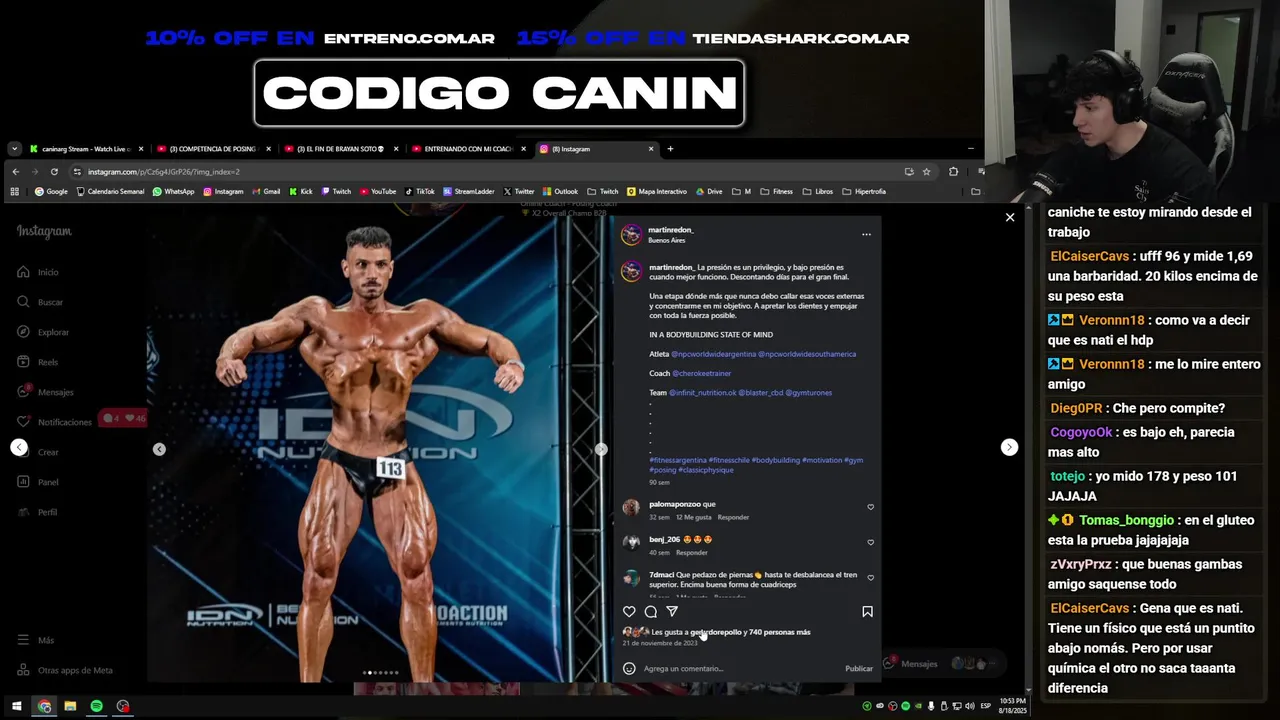This screenshot has width=1280, height=720.
Task: Open the emoji picker for comments
Action: click(629, 668)
